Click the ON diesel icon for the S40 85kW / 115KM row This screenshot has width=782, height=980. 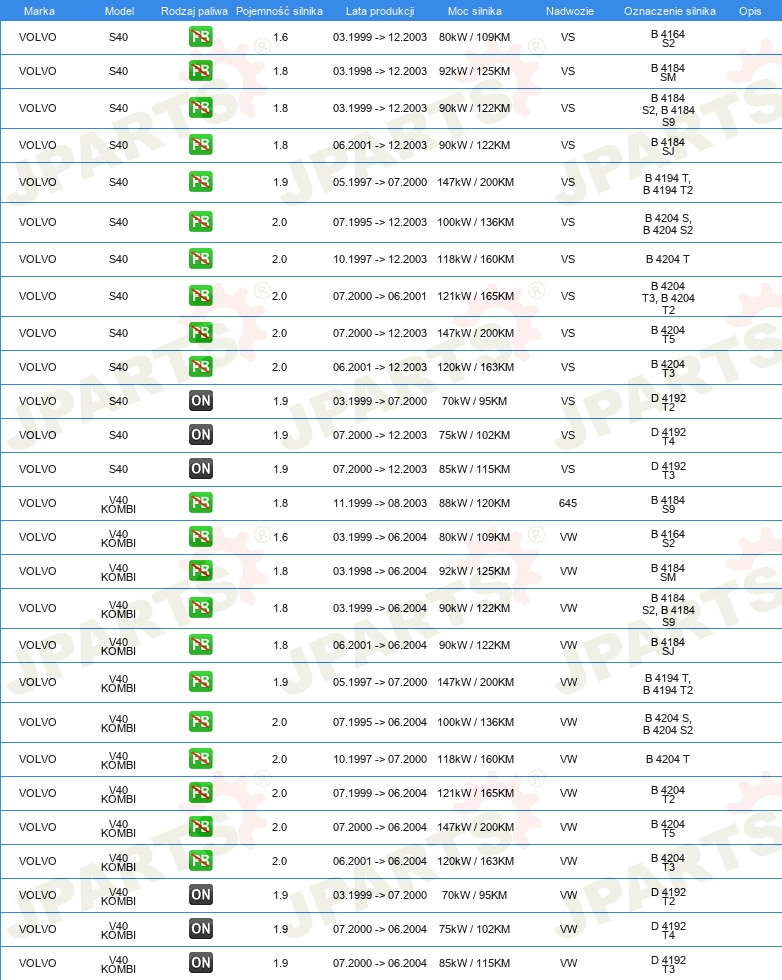click(x=201, y=468)
